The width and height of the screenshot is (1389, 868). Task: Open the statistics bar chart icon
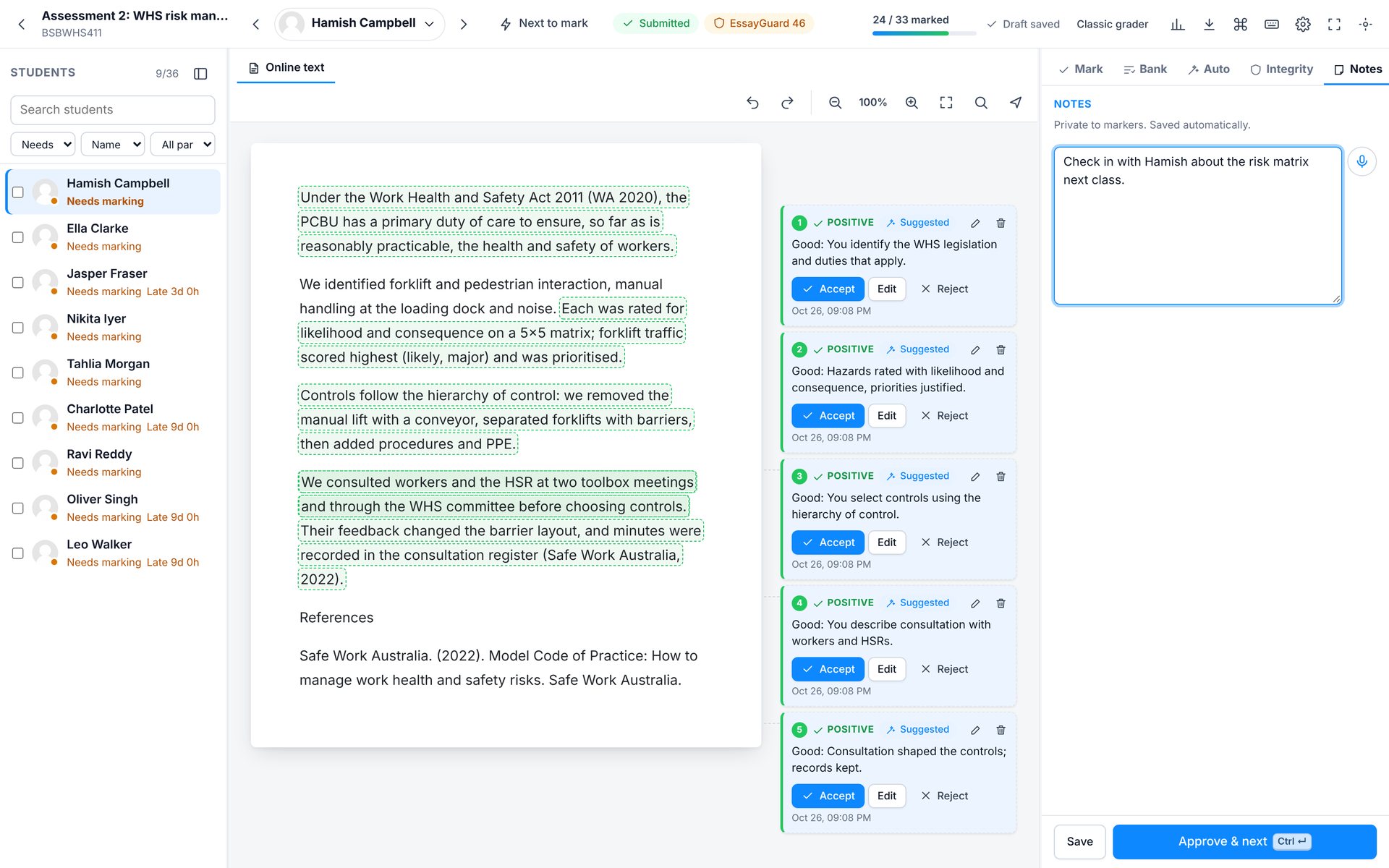(1178, 24)
